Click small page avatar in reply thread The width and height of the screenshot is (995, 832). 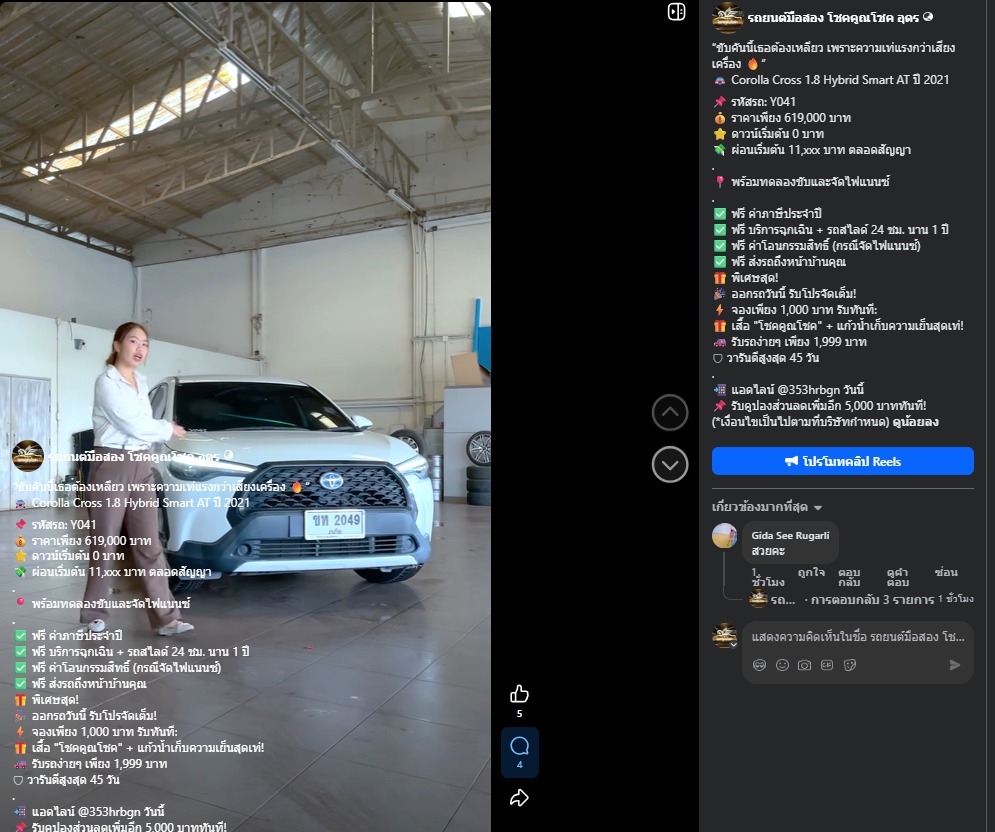coord(758,599)
